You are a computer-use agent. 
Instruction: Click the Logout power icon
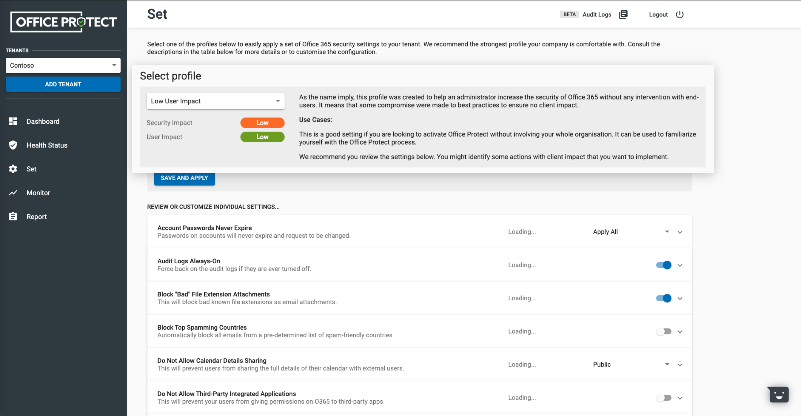click(680, 15)
